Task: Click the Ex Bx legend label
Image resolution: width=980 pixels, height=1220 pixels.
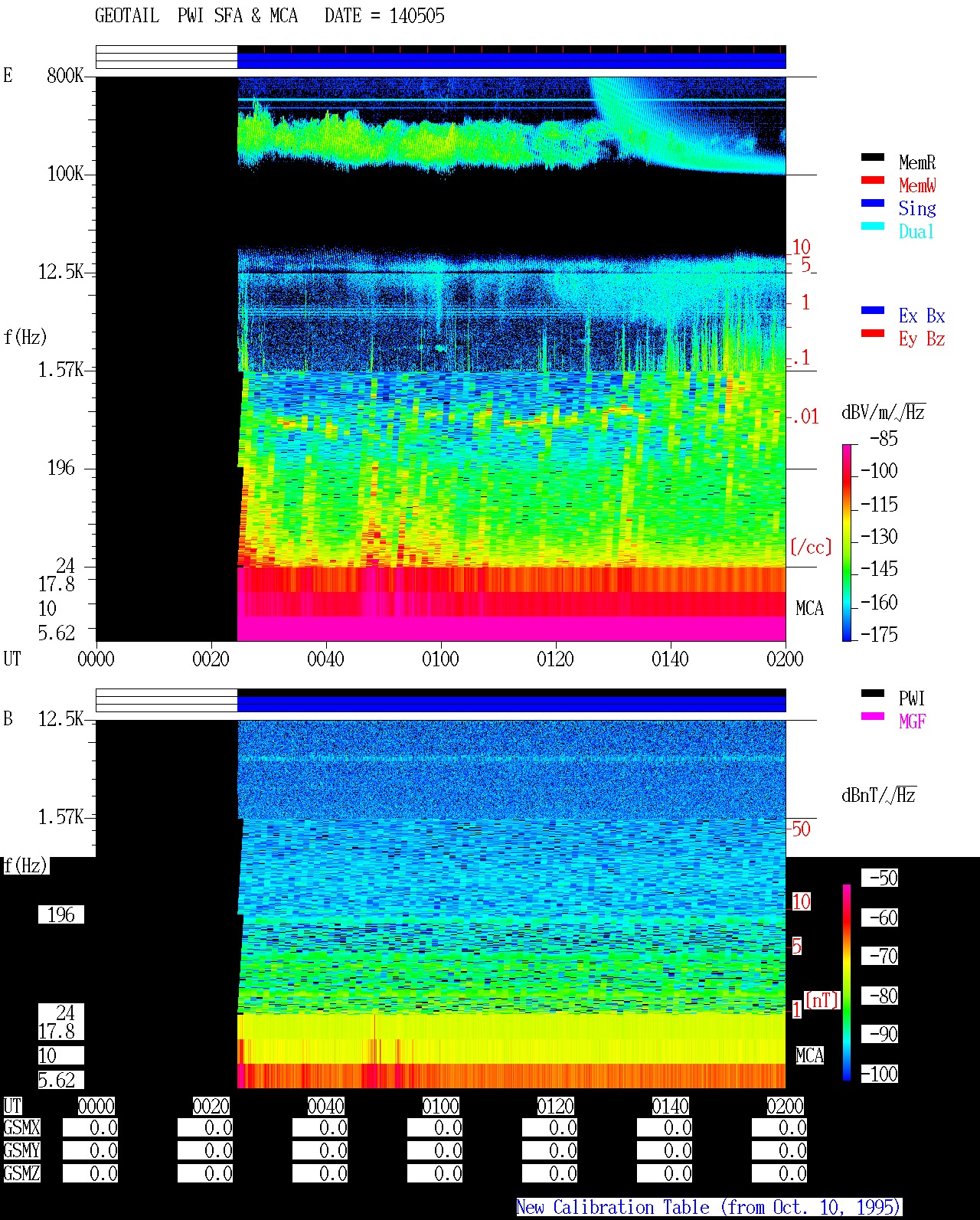Action: (x=922, y=316)
